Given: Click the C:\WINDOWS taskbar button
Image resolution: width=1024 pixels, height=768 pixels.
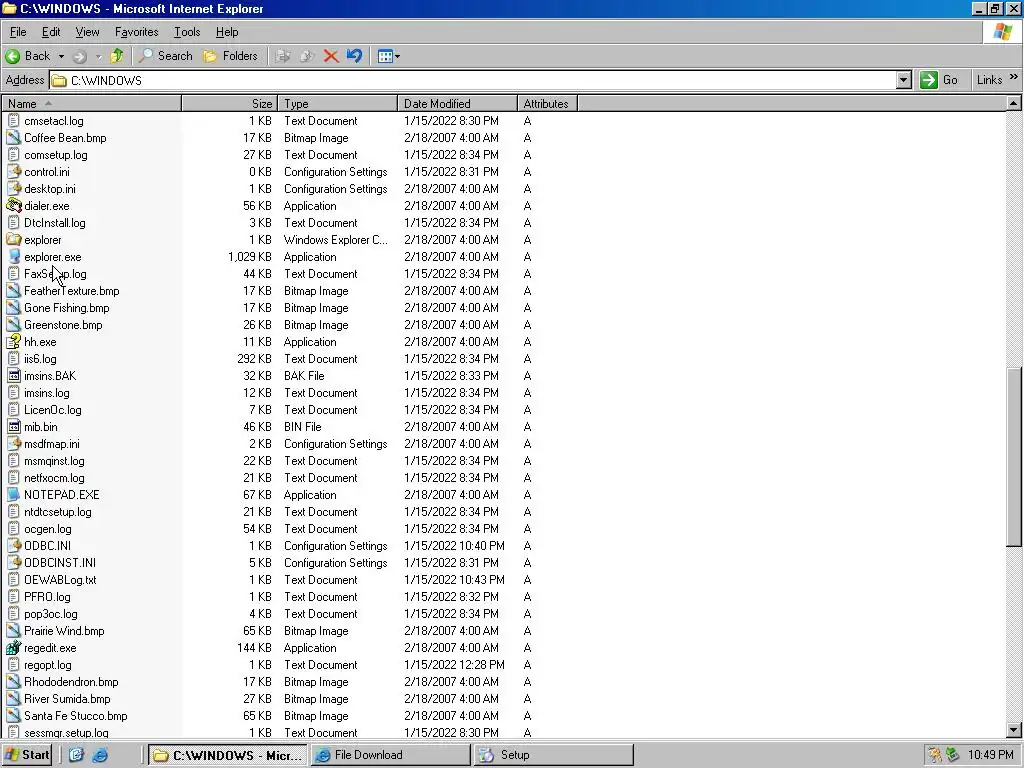Looking at the screenshot, I should (x=227, y=755).
